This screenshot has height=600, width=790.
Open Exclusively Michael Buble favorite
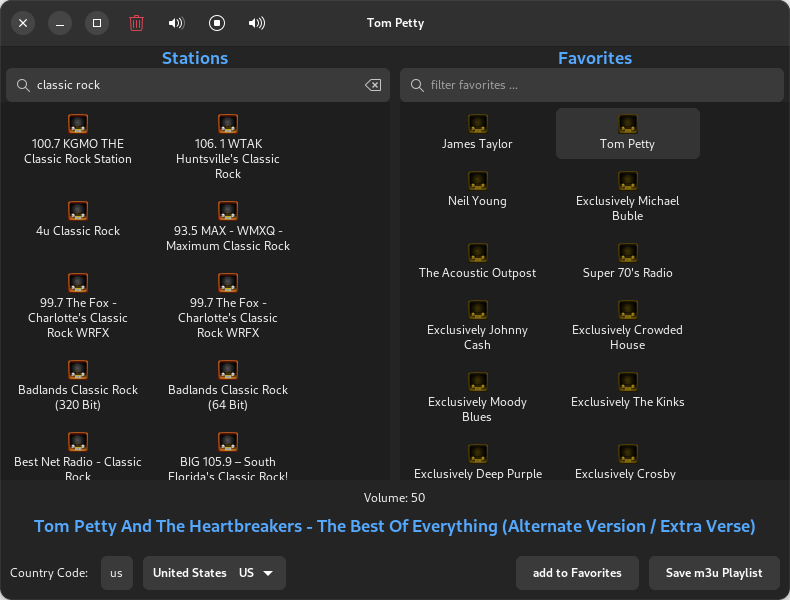[627, 197]
